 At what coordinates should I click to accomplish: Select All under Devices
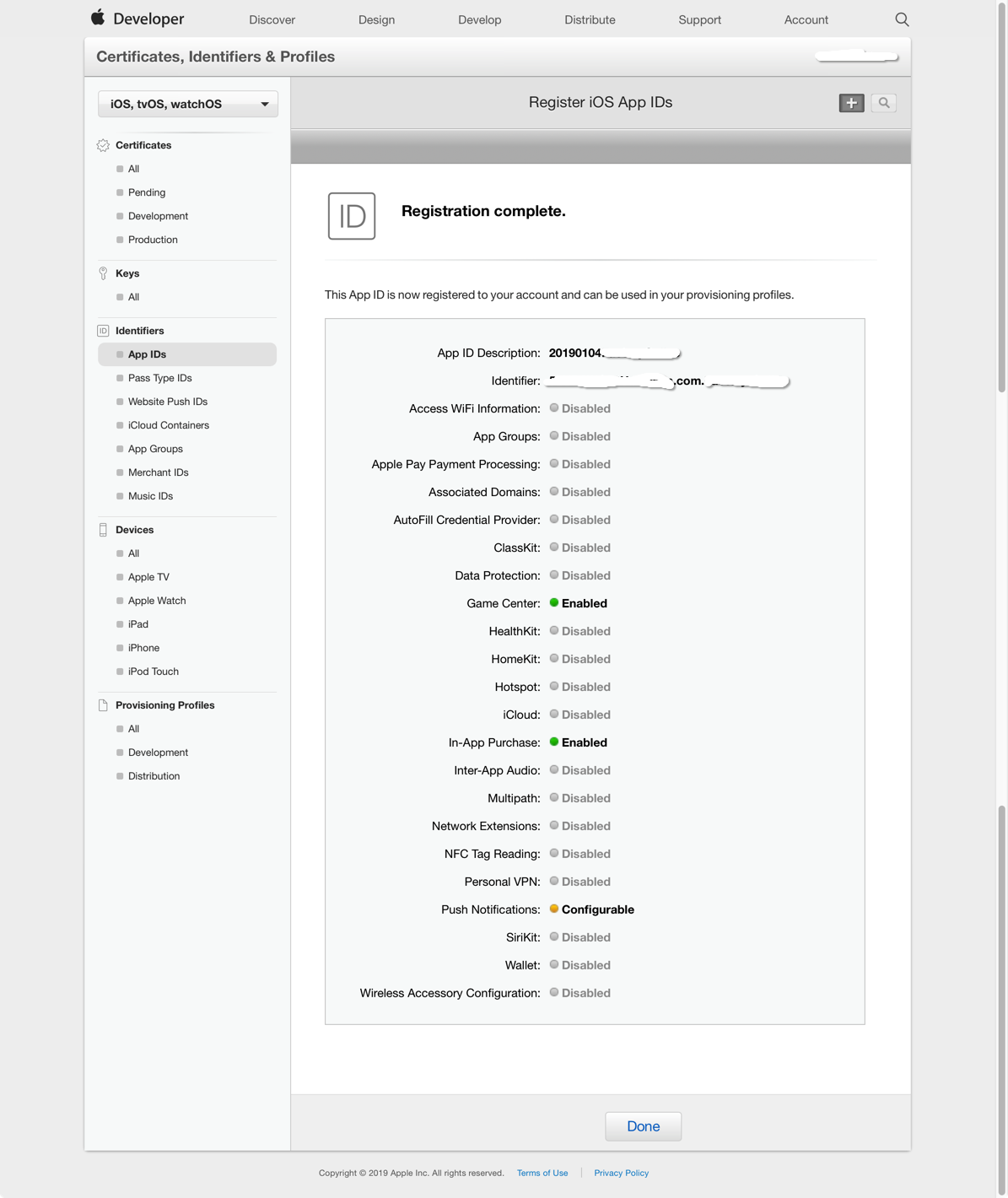coord(133,553)
